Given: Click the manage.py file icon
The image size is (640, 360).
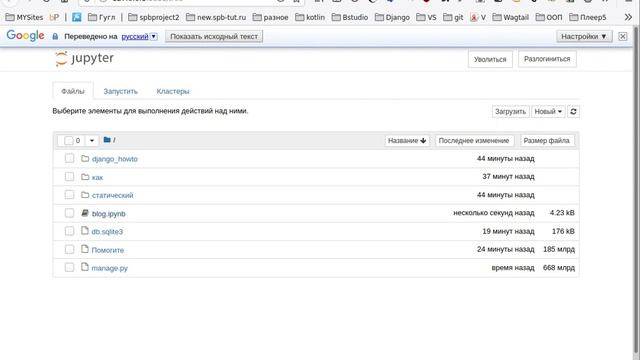Looking at the screenshot, I should pos(85,267).
